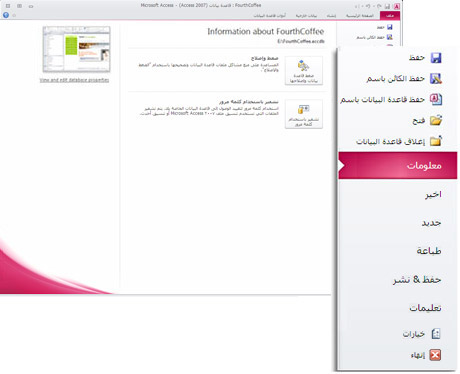
Task: Open View and edit database properties link
Action: [74, 80]
